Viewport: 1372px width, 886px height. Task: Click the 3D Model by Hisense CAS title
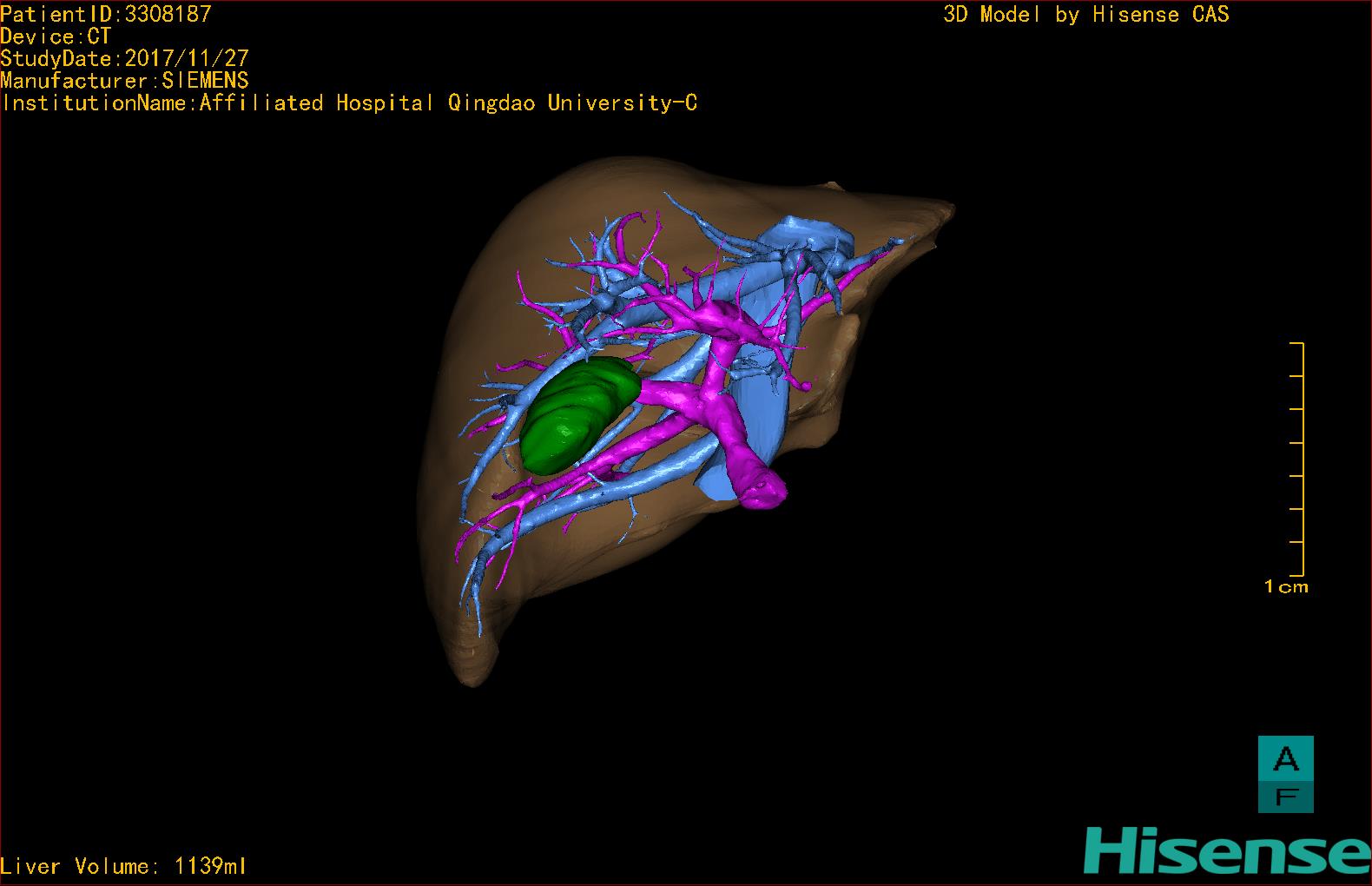coord(1085,15)
